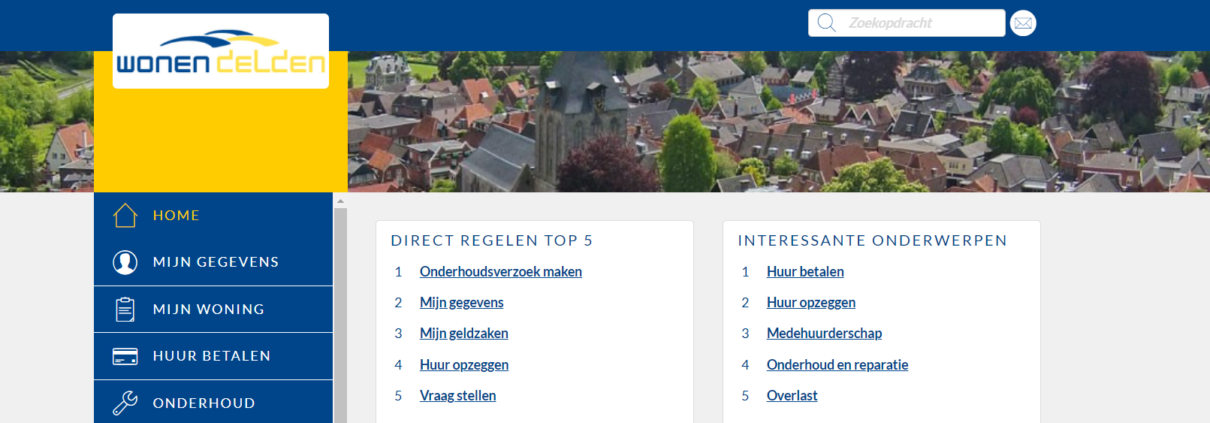Open the Overlast link
This screenshot has height=423, width=1210.
792,395
